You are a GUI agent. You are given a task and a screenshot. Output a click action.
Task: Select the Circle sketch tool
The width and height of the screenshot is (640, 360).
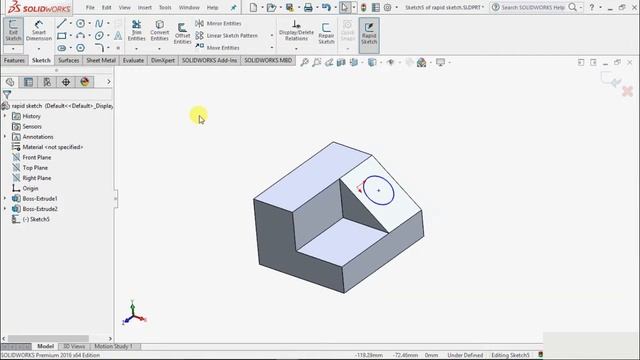pos(80,24)
